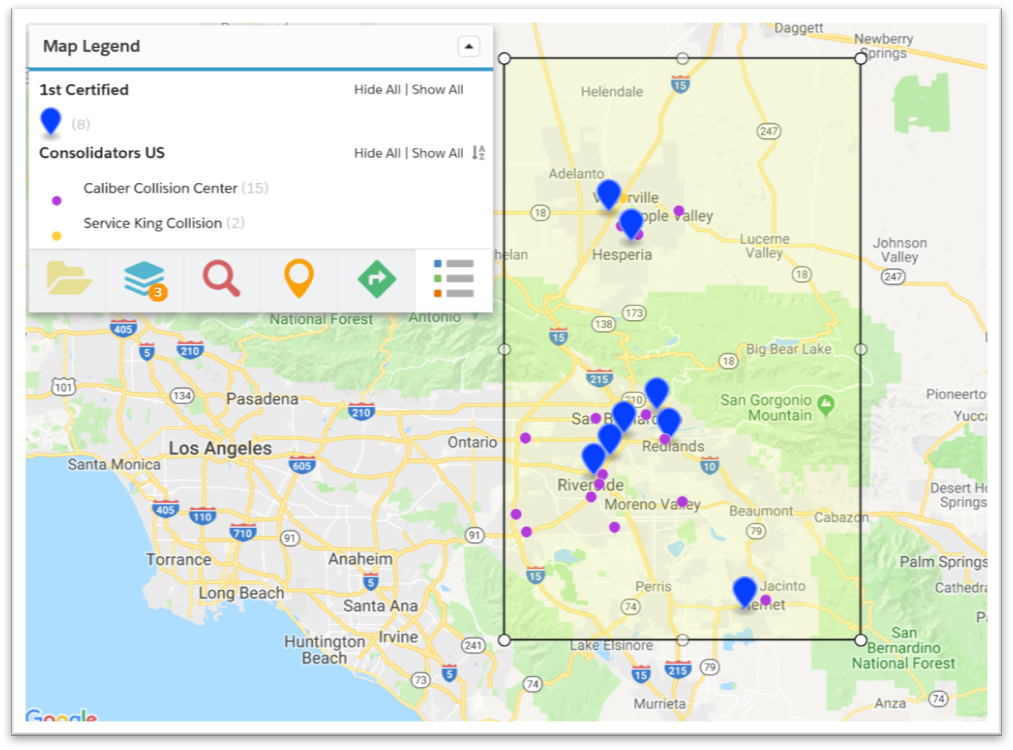Collapse the Map Legend panel arrow

click(x=468, y=46)
